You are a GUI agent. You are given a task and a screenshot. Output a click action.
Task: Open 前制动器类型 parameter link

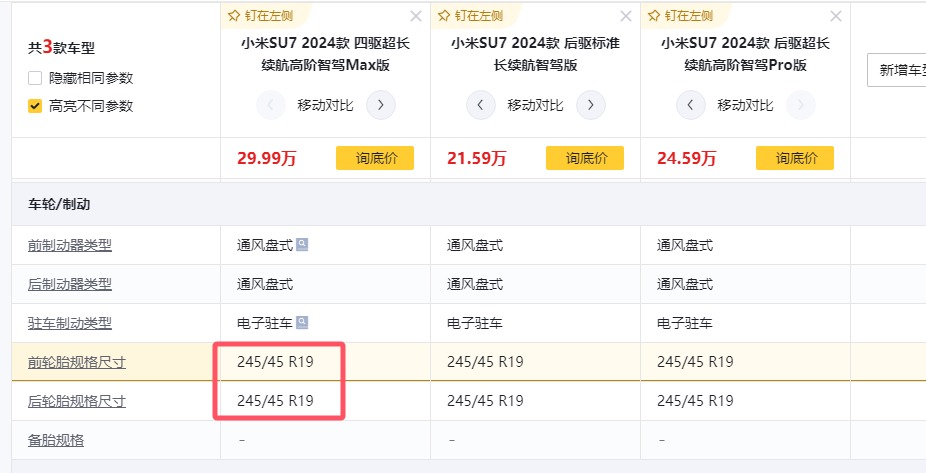point(70,245)
